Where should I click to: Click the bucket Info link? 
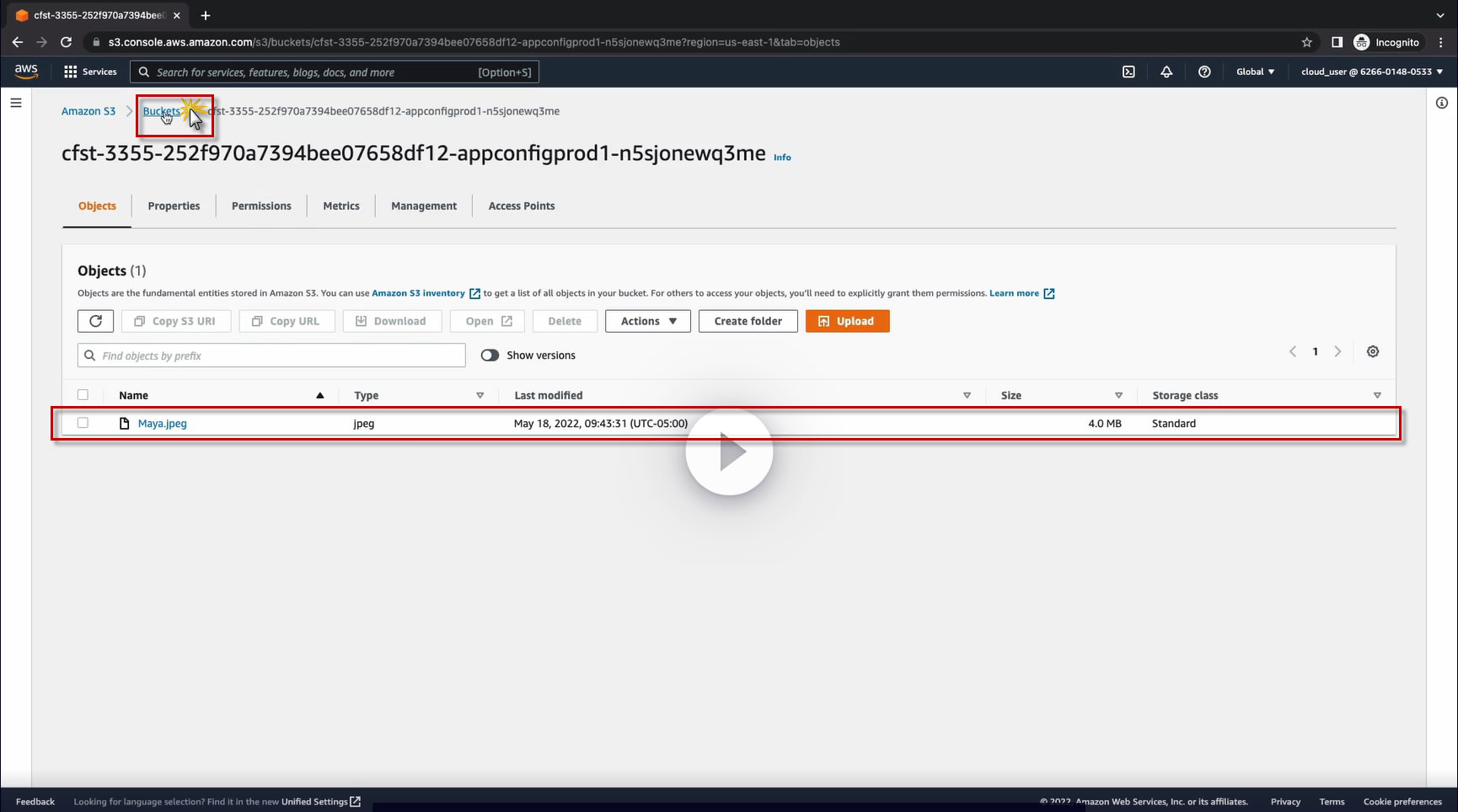click(x=782, y=158)
